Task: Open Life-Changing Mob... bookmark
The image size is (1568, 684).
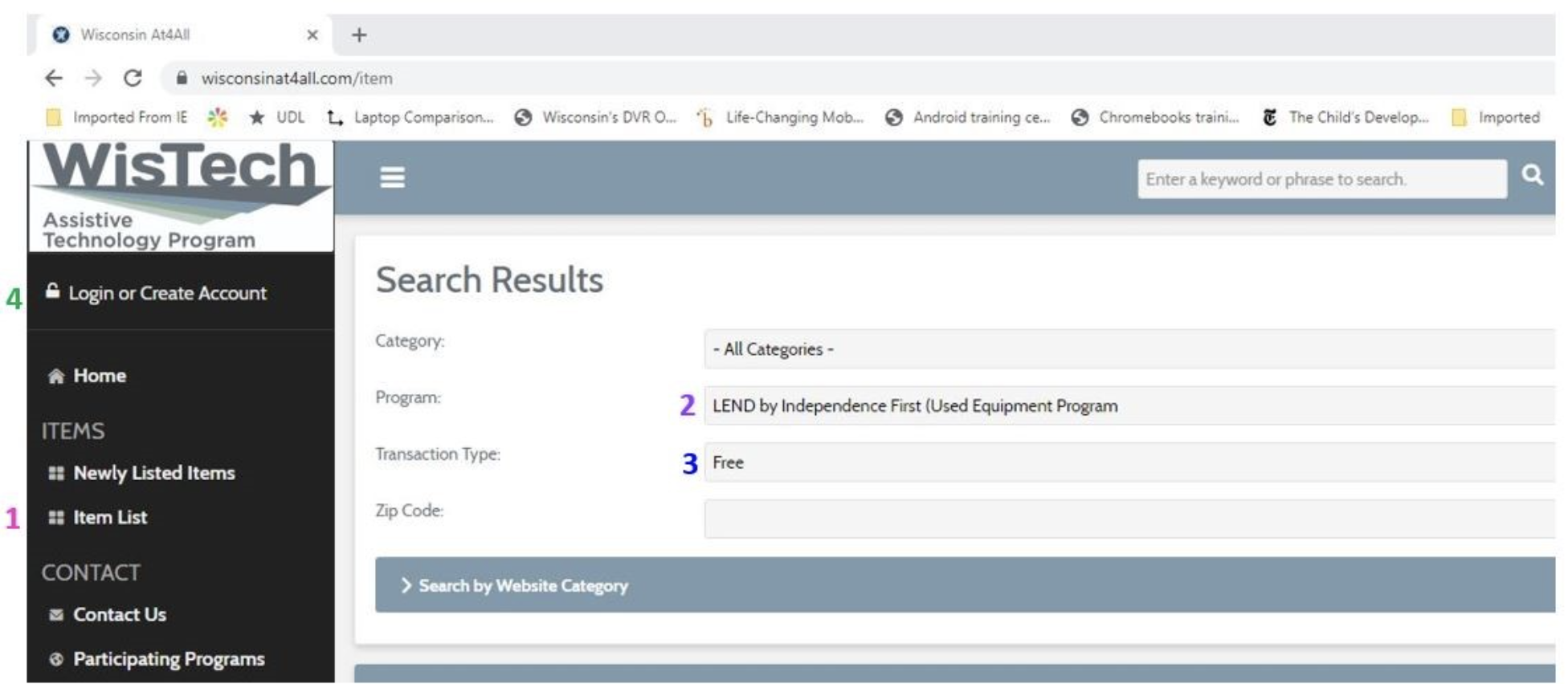Action: coord(781,117)
